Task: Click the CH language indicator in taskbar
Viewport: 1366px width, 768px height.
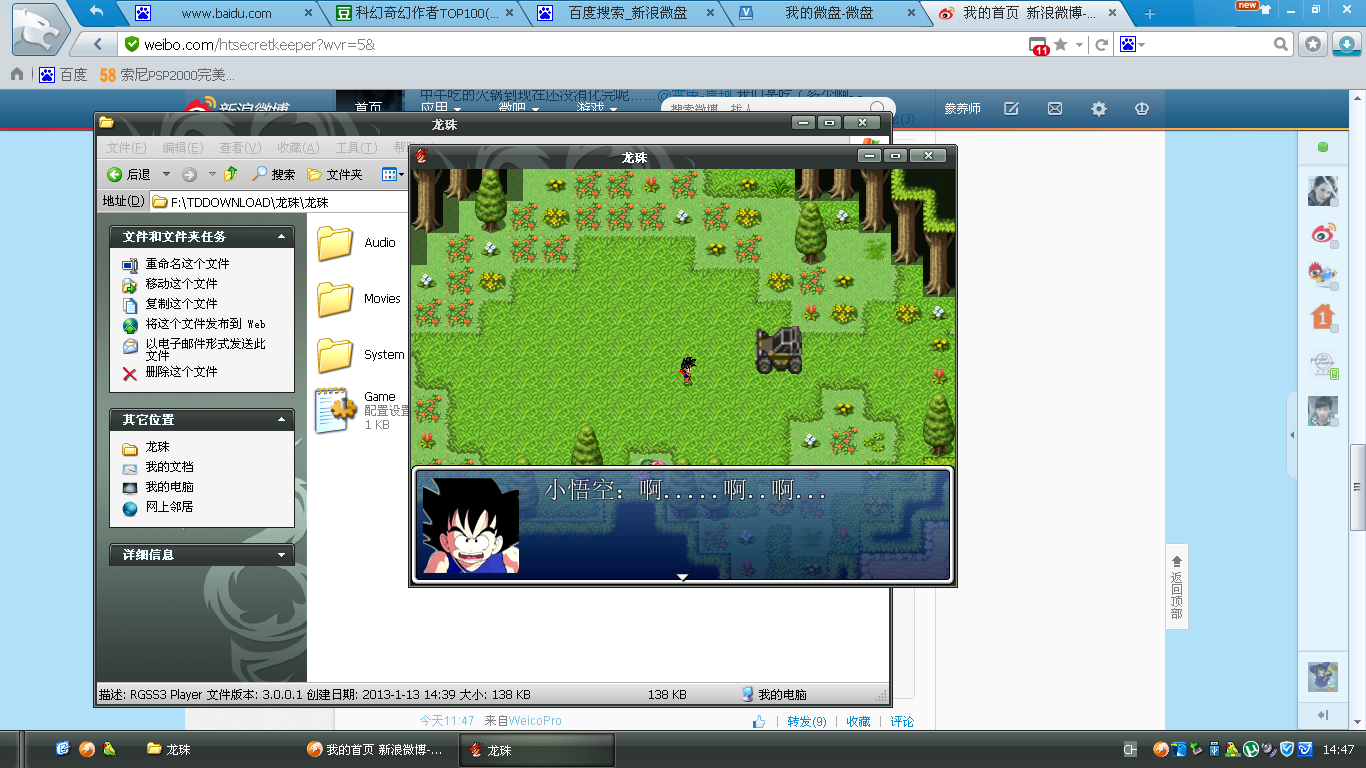Action: pos(1130,749)
